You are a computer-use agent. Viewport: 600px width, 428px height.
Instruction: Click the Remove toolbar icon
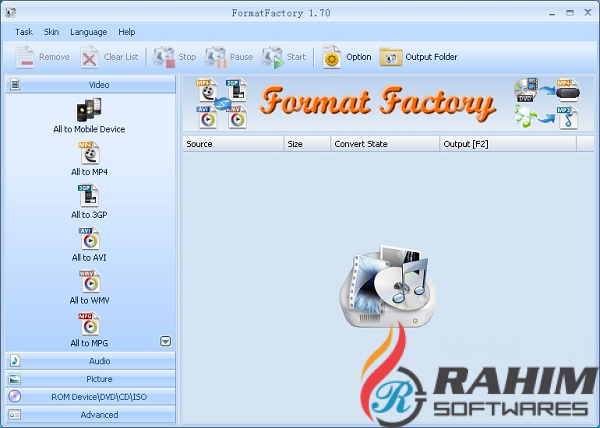25,57
